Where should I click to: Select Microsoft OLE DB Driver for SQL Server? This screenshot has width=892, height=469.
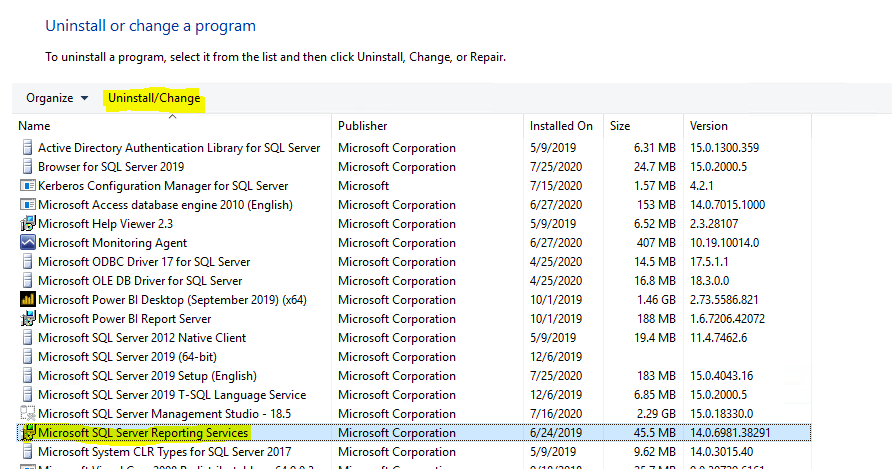(140, 281)
